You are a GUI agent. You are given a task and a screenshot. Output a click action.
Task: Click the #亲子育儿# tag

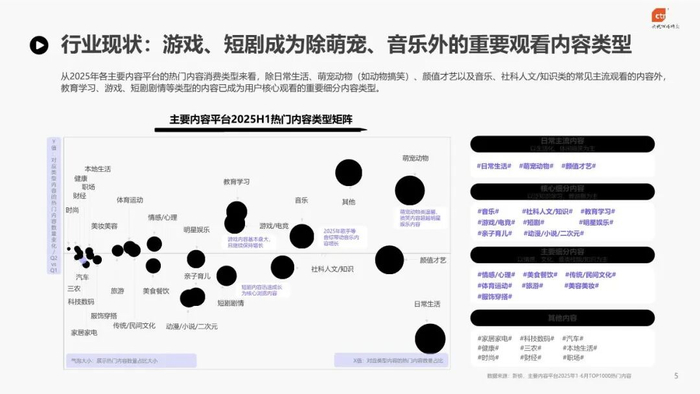pos(495,233)
